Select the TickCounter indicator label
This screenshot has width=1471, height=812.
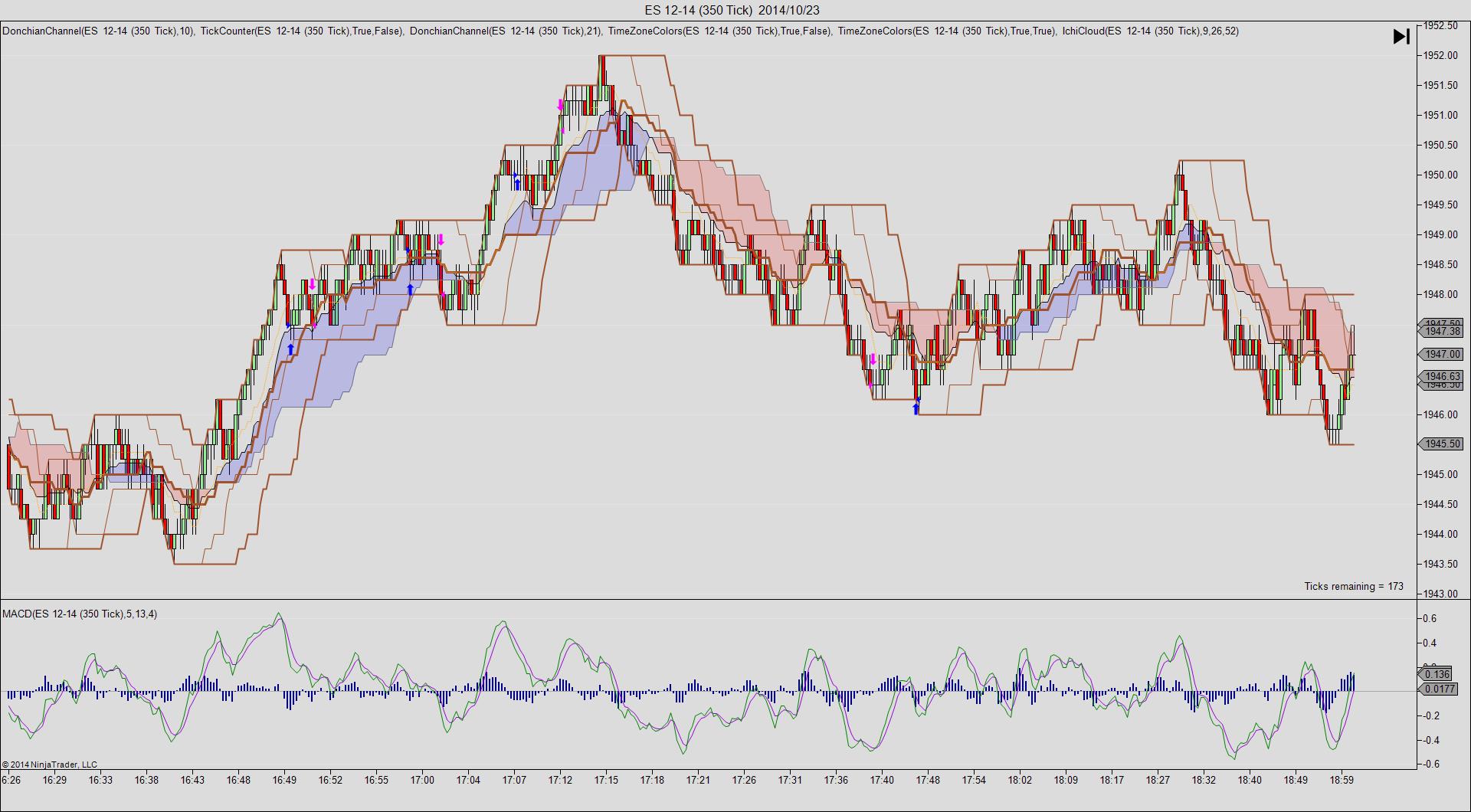302,31
